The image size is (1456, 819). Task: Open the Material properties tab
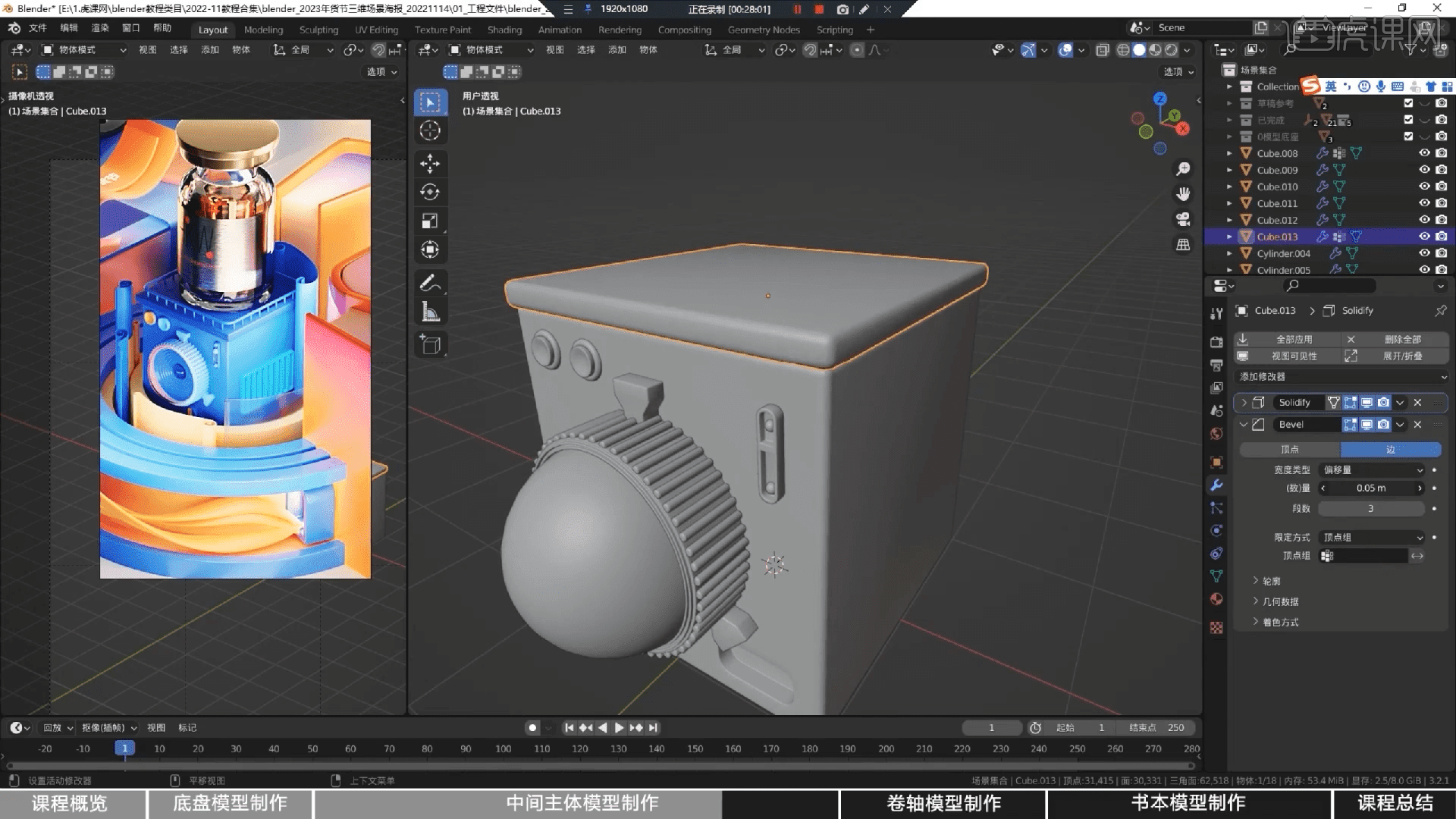[x=1216, y=599]
